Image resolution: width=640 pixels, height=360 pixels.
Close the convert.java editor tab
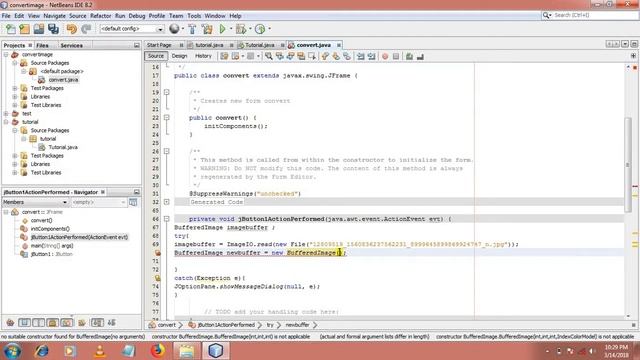(x=339, y=45)
